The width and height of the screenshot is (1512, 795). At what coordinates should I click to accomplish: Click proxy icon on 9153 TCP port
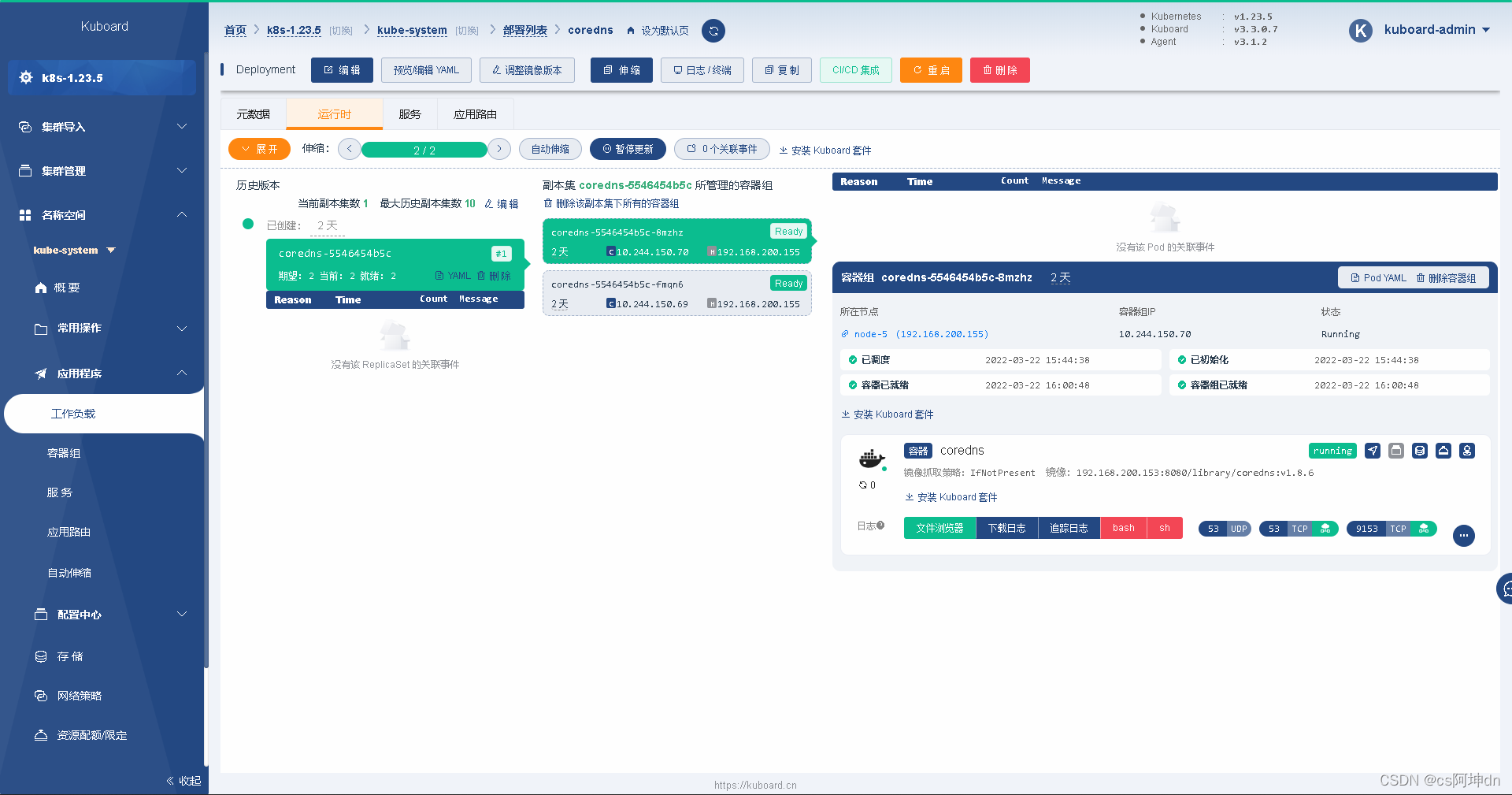click(1424, 529)
